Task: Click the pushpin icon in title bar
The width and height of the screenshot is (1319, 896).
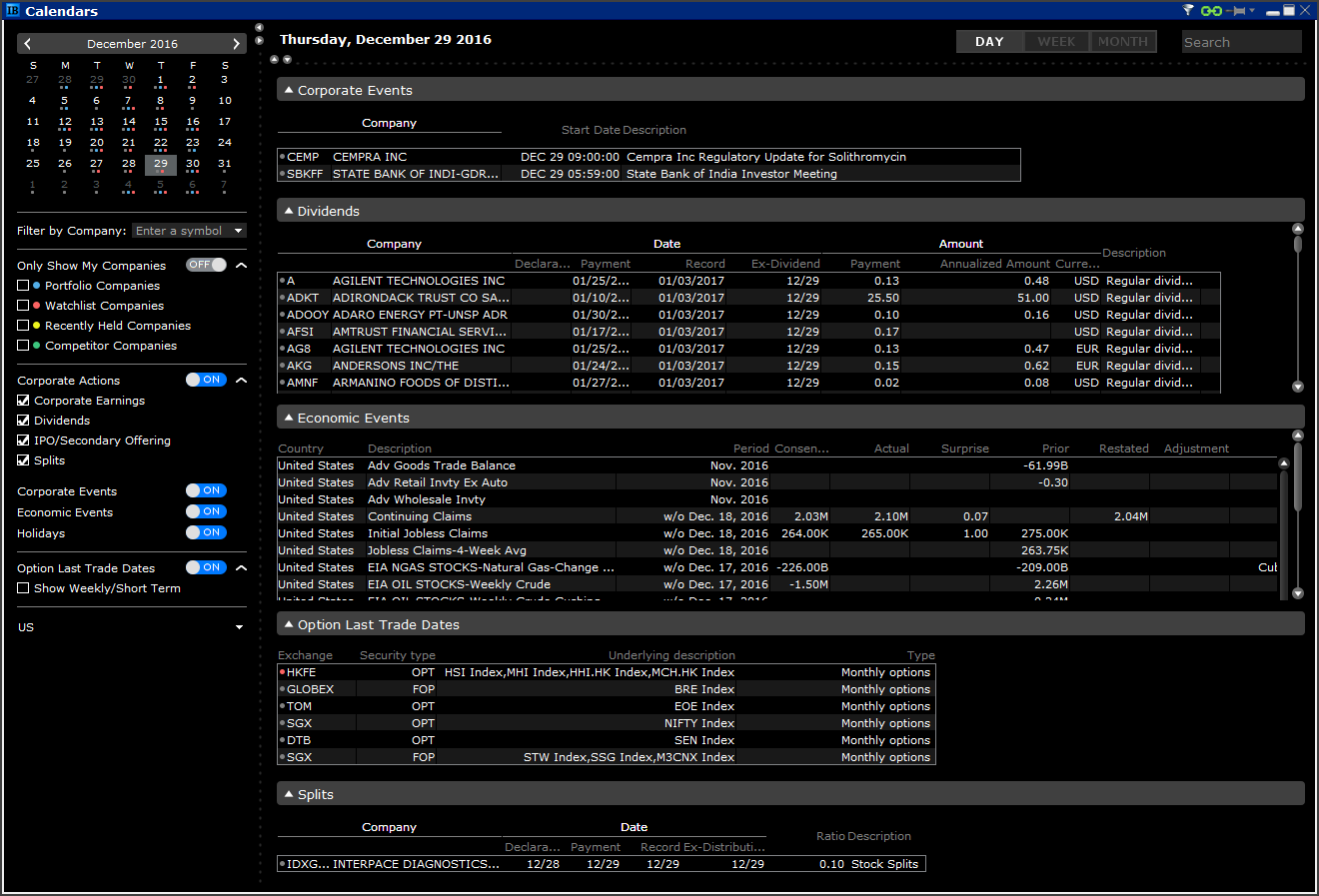Action: pos(1239,11)
